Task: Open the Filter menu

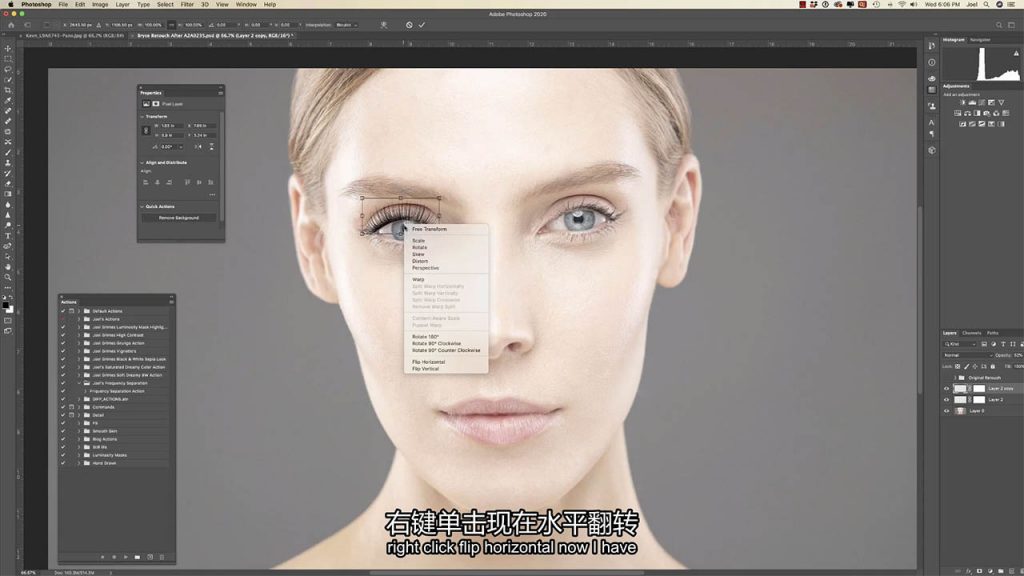Action: click(187, 5)
